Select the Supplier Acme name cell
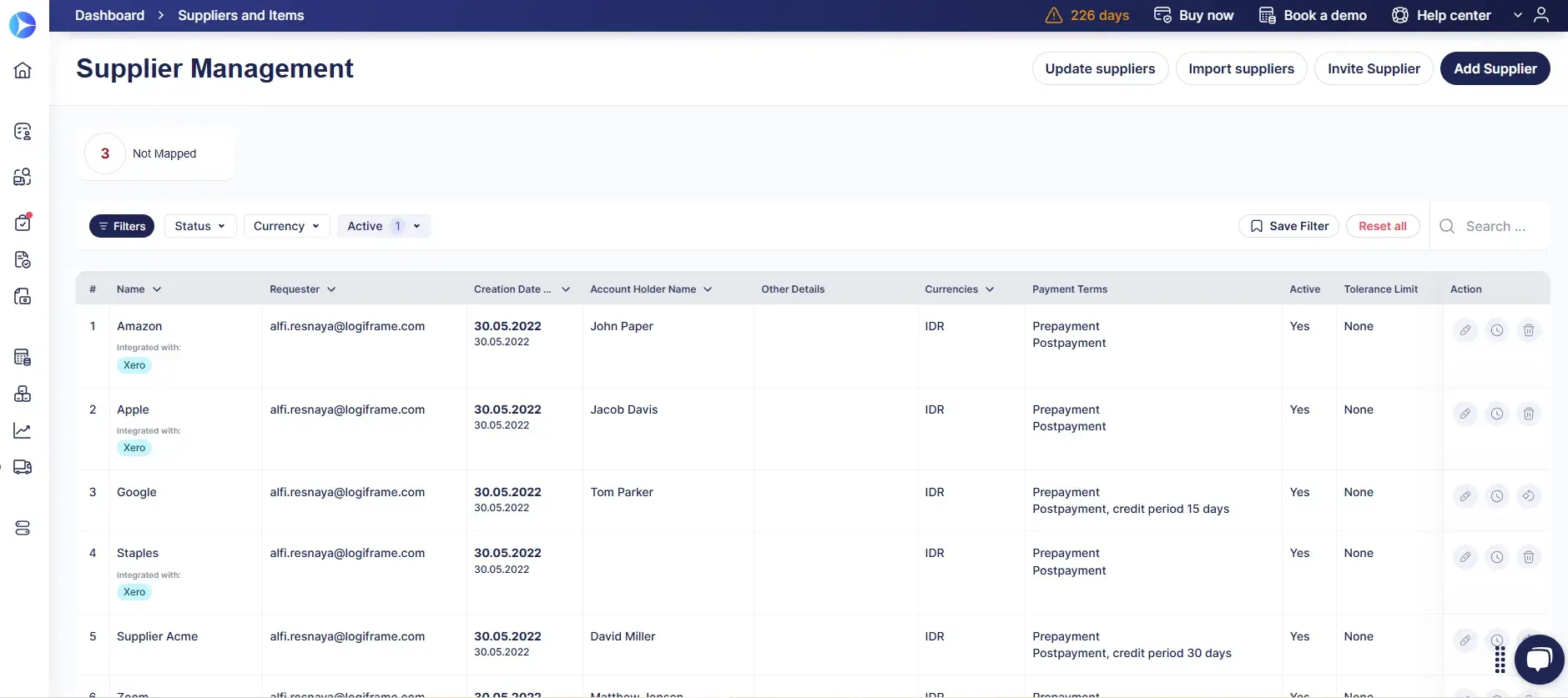The height and width of the screenshot is (698, 1568). click(157, 636)
